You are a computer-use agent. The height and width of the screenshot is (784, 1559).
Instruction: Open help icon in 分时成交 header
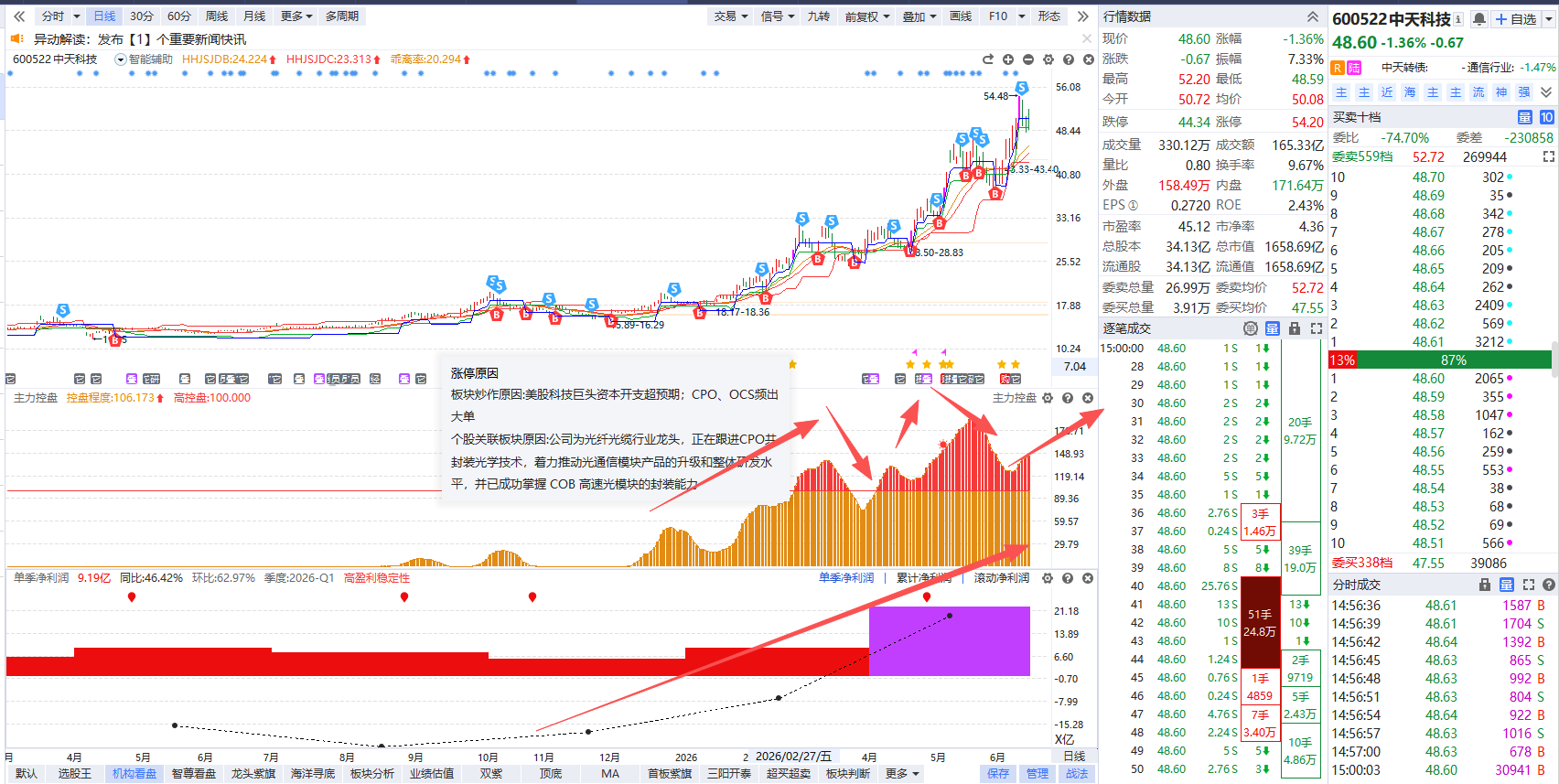tap(1549, 585)
